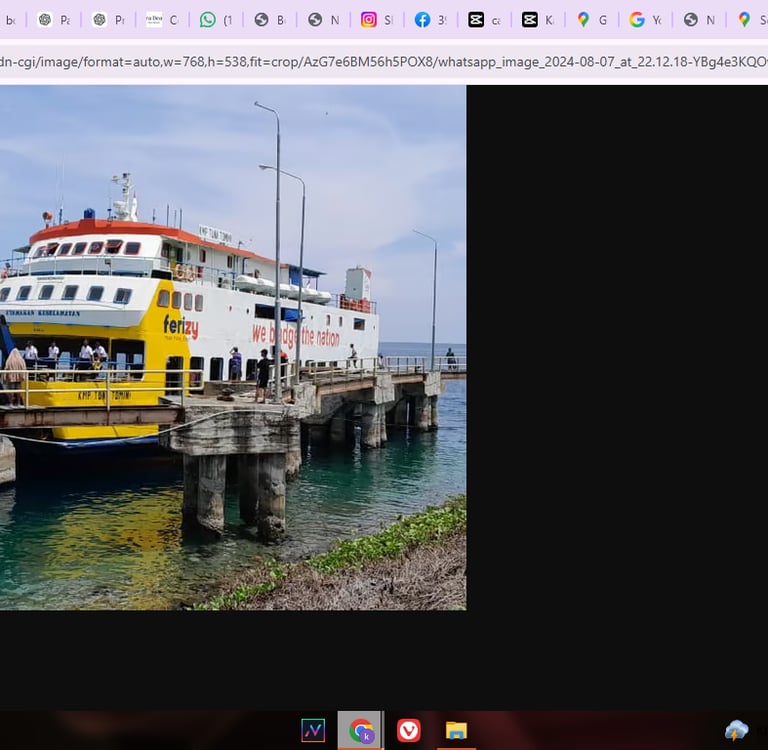Screen dimensions: 768x750
Task: Click the weather icon in the system tray
Action: [736, 730]
